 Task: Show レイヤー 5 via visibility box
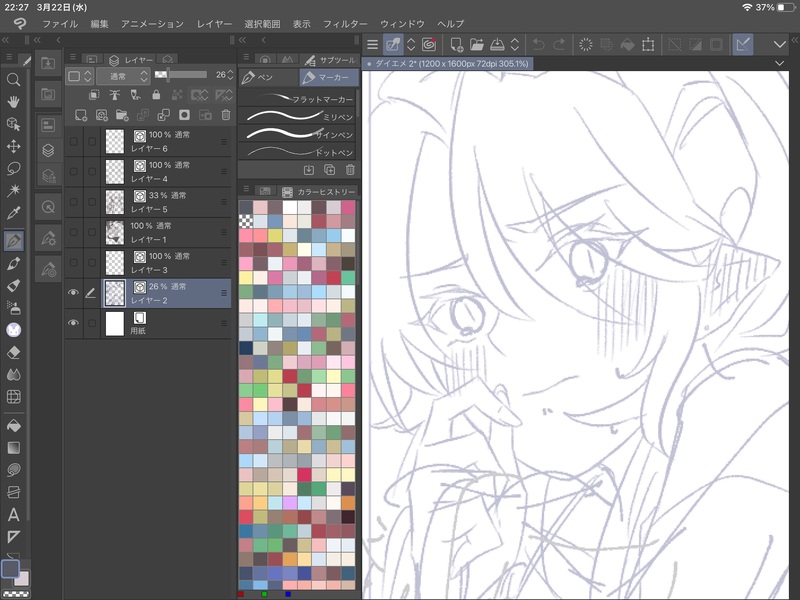pyautogui.click(x=73, y=202)
